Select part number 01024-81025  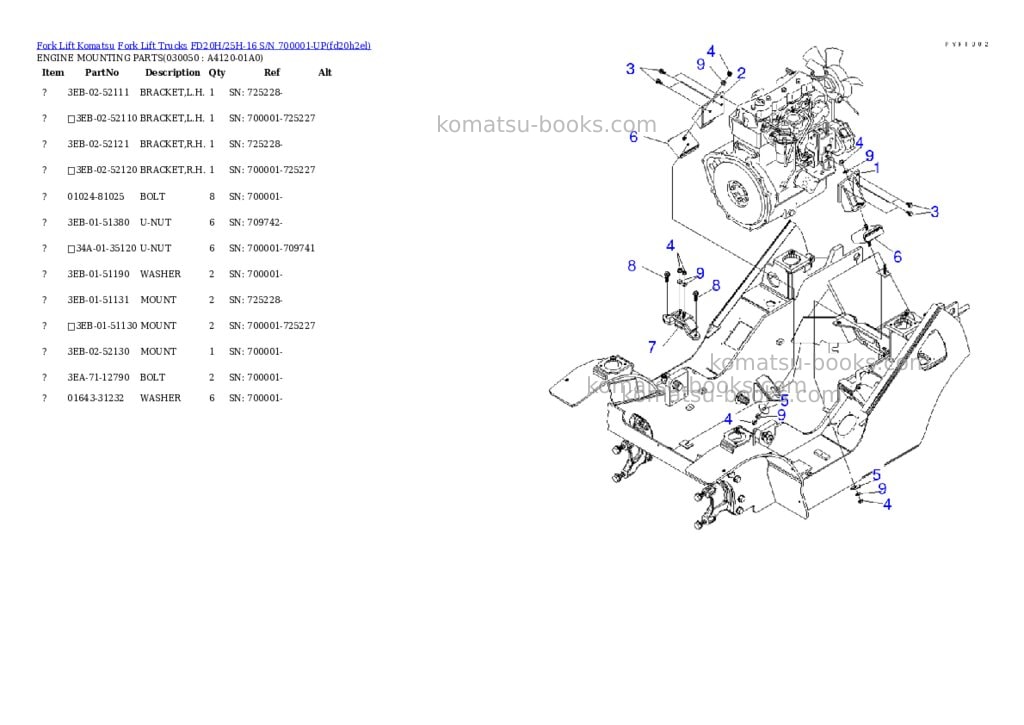pyautogui.click(x=95, y=196)
